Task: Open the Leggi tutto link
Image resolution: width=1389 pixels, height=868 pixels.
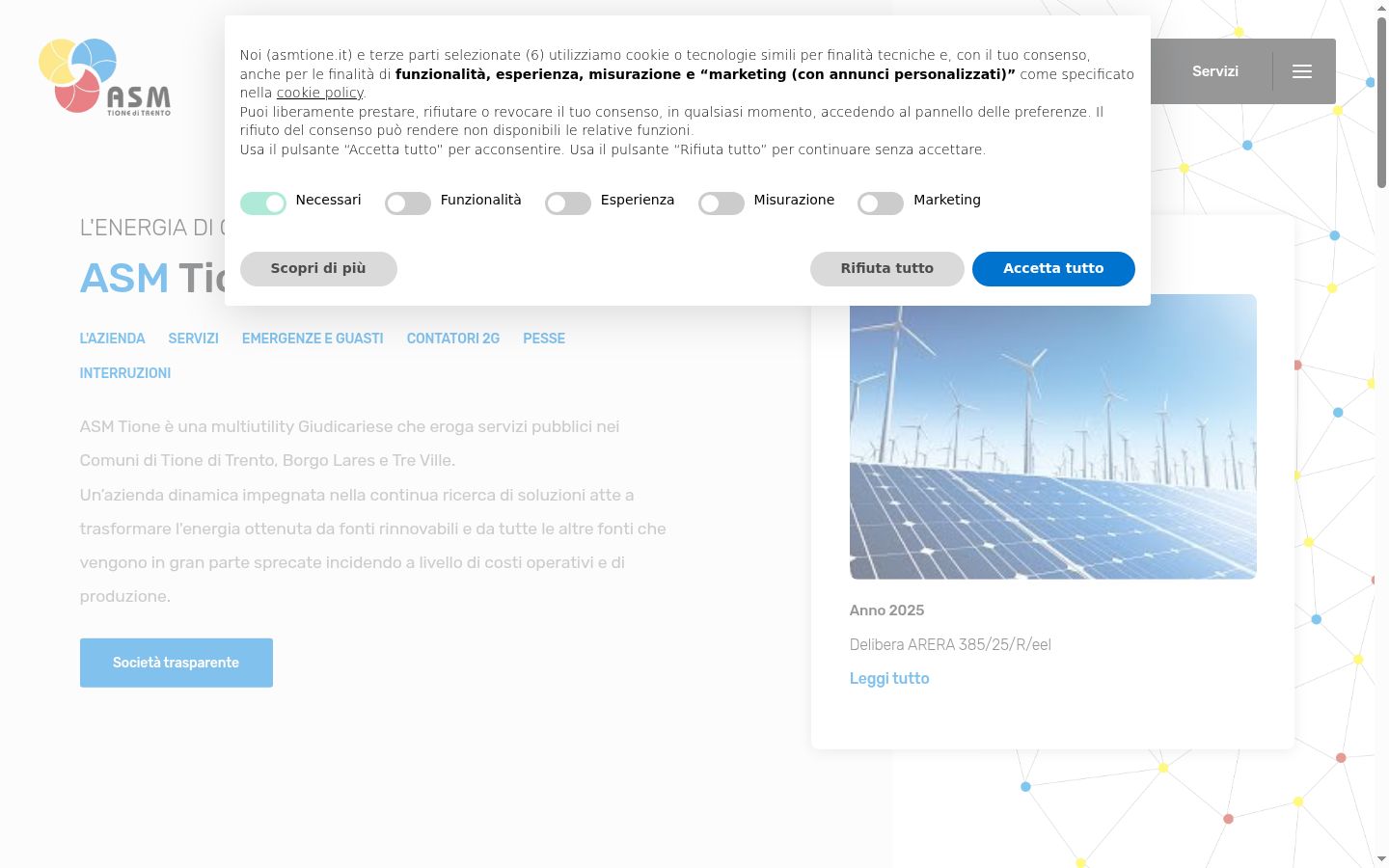Action: [889, 678]
